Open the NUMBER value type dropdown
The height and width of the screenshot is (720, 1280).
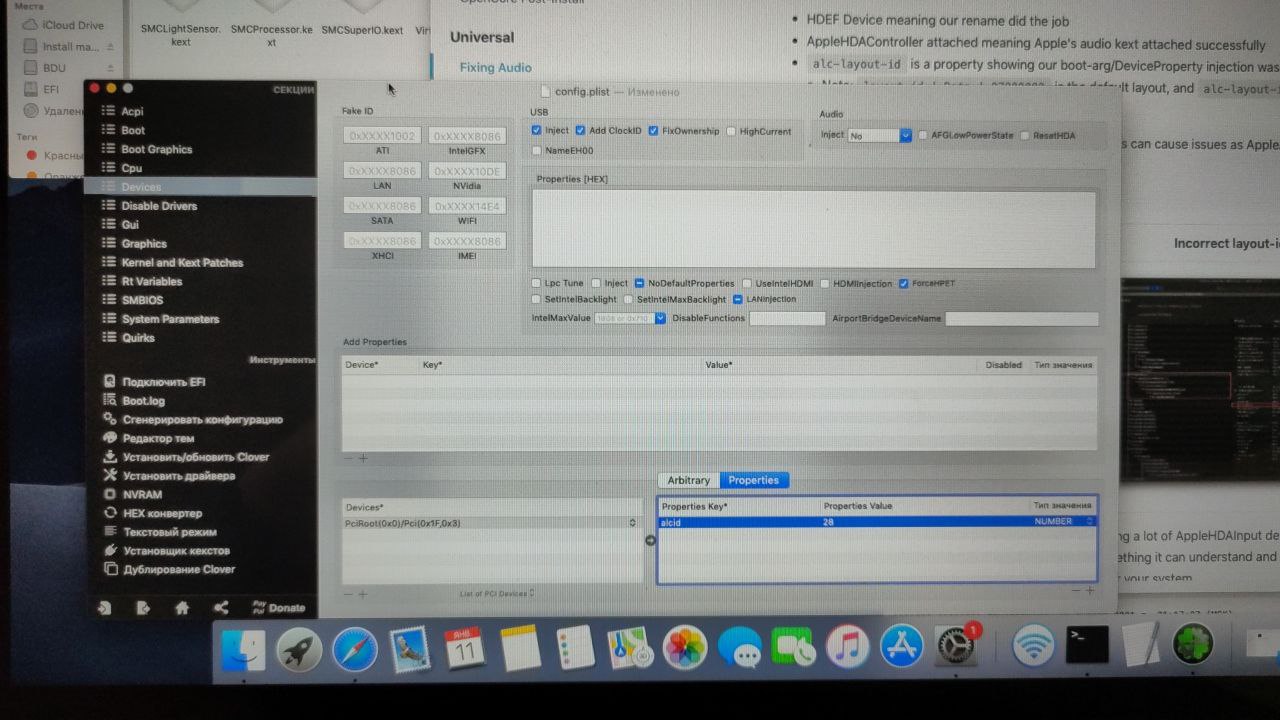[1090, 521]
